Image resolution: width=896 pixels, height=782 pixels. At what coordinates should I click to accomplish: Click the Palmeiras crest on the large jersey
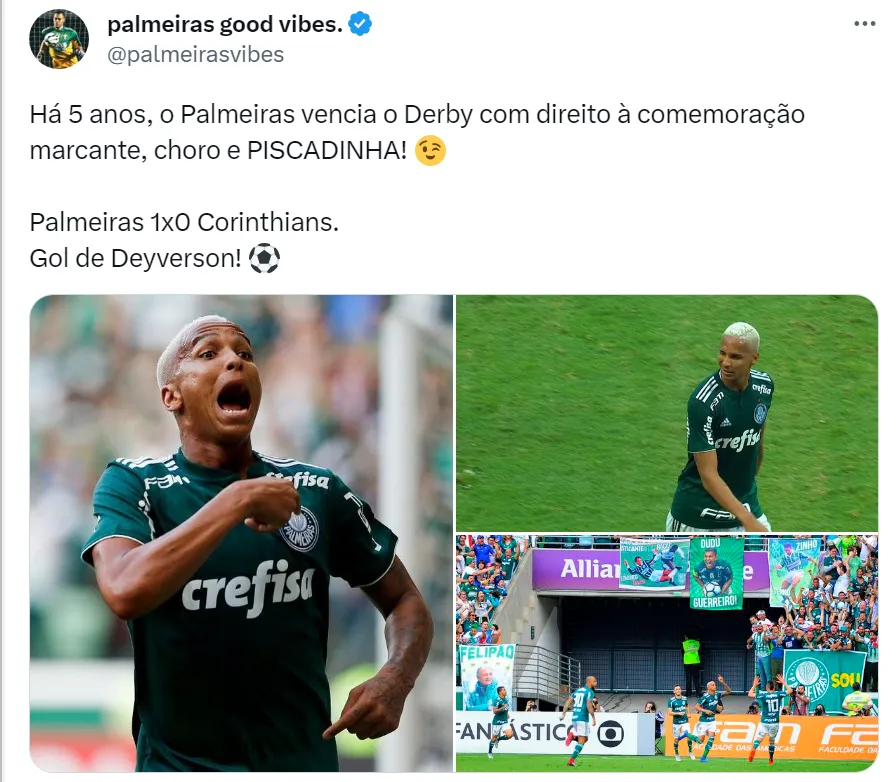(300, 529)
